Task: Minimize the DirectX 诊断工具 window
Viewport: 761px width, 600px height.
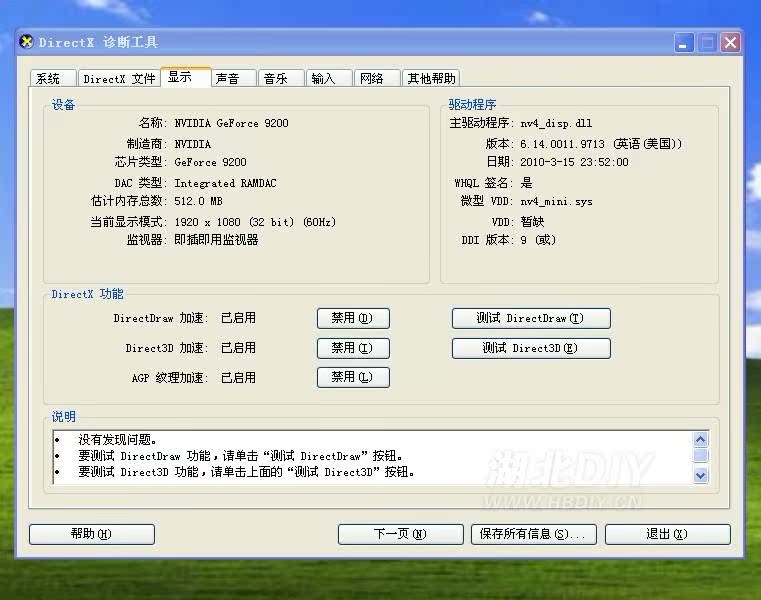Action: click(x=684, y=43)
